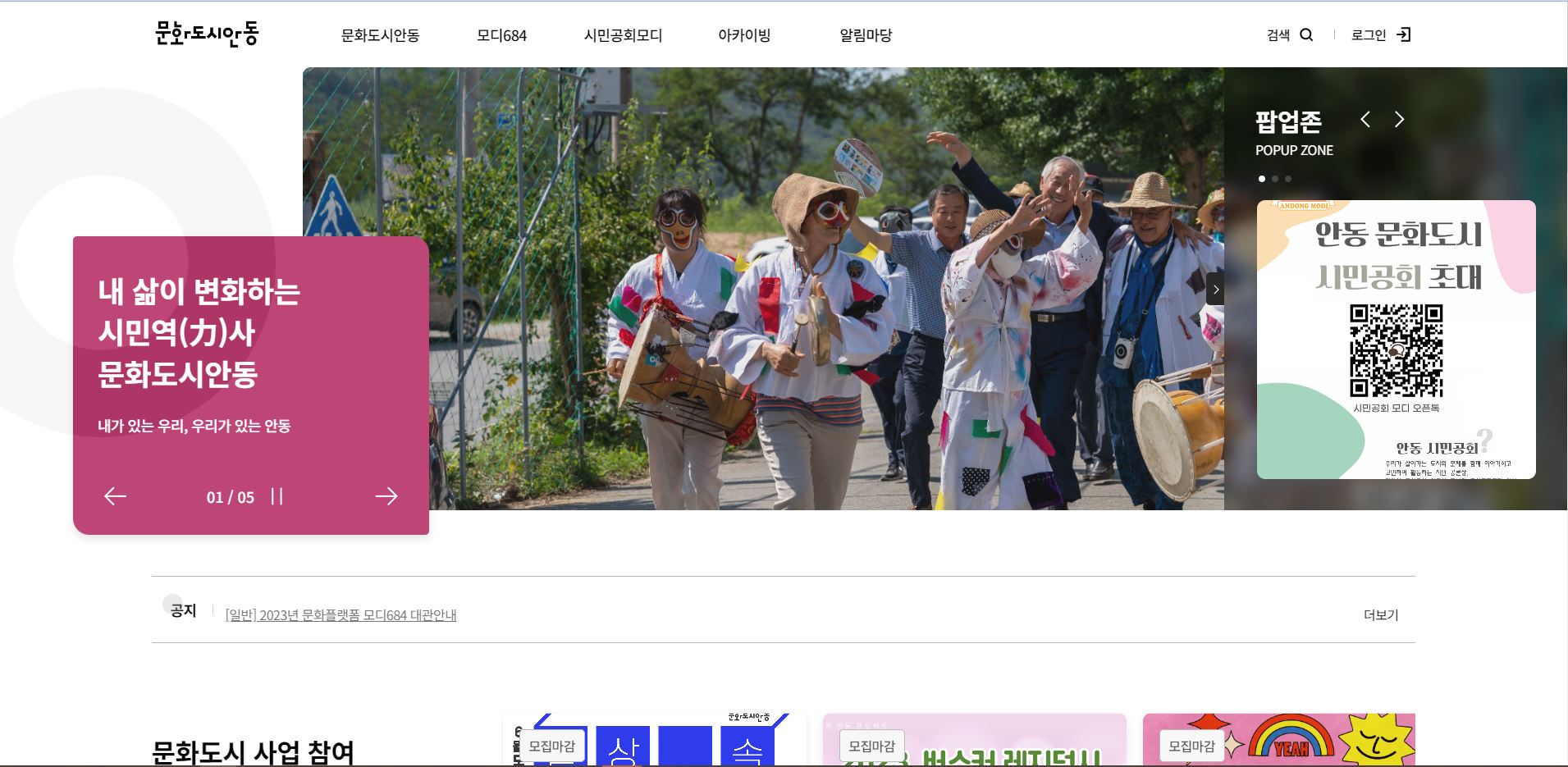Screen dimensions: 1568x767
Task: Show next main banner slide
Action: 386,496
